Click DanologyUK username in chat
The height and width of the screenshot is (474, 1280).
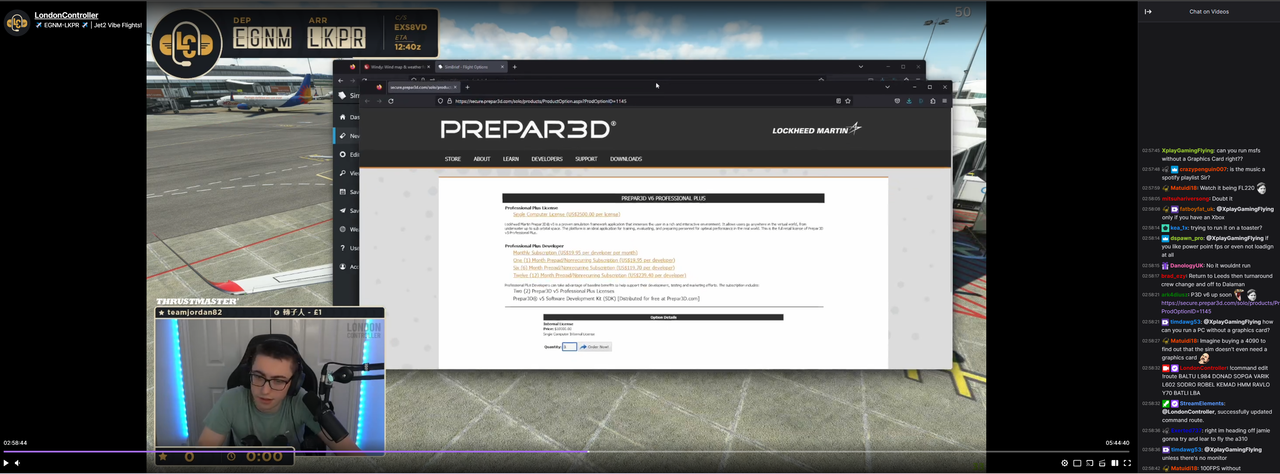click(1186, 265)
